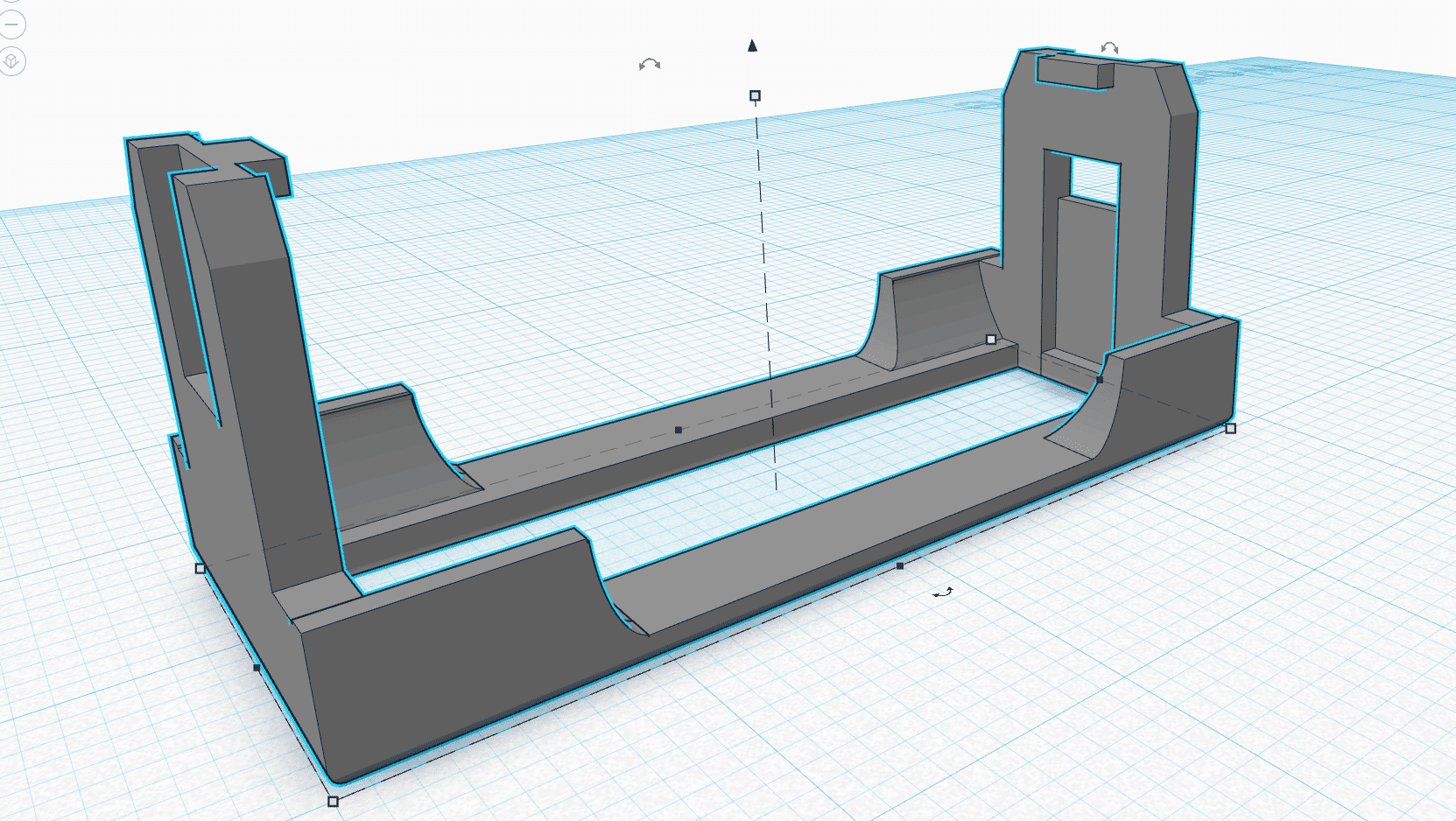This screenshot has width=1456, height=821.
Task: Click the black midpoint handle on back rail
Action: [x=679, y=430]
